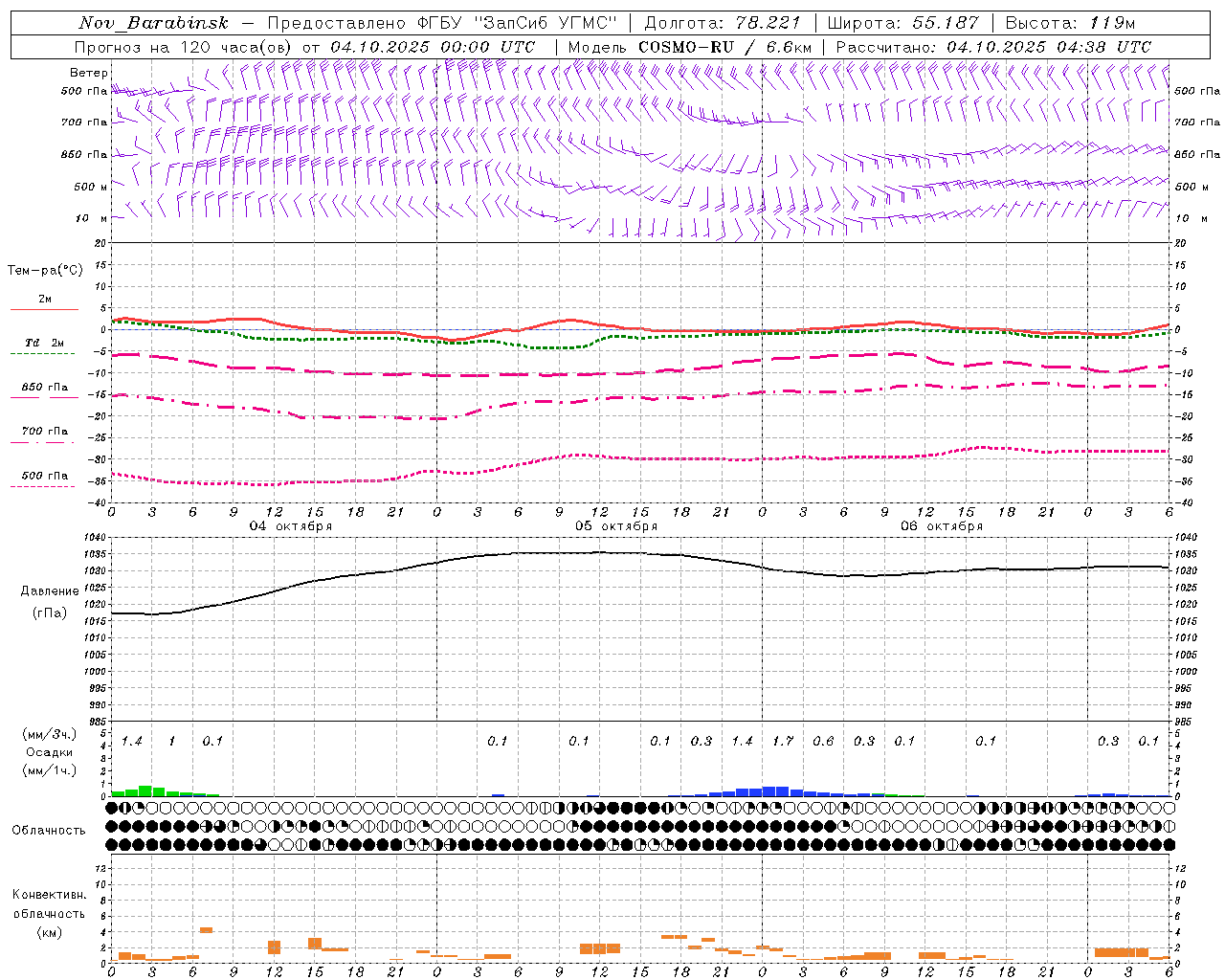Select the Прогноз на 120 часа(ов) text
This screenshot has width=1225, height=980.
(184, 47)
